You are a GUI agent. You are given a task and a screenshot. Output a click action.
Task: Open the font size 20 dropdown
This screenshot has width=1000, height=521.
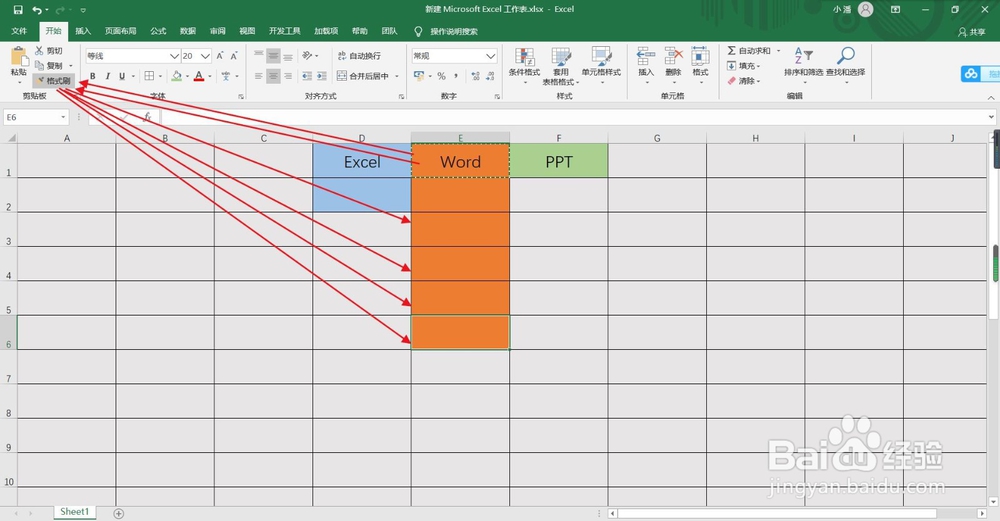tap(205, 56)
